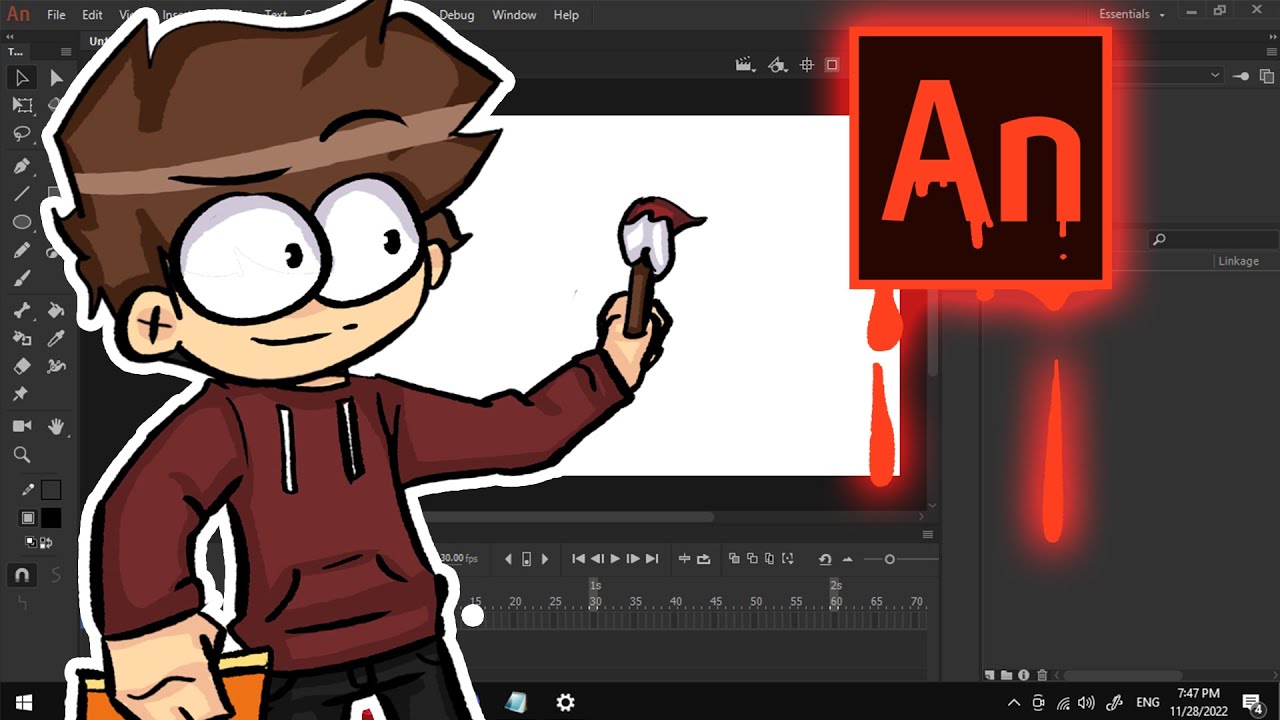Click New Library Panel icon
Viewport: 1280px width, 720px height.
pyautogui.click(x=1267, y=76)
